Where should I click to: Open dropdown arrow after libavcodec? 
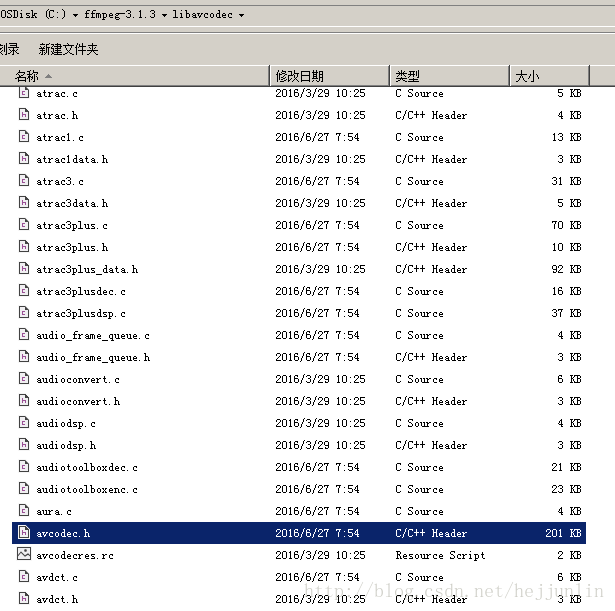click(242, 15)
